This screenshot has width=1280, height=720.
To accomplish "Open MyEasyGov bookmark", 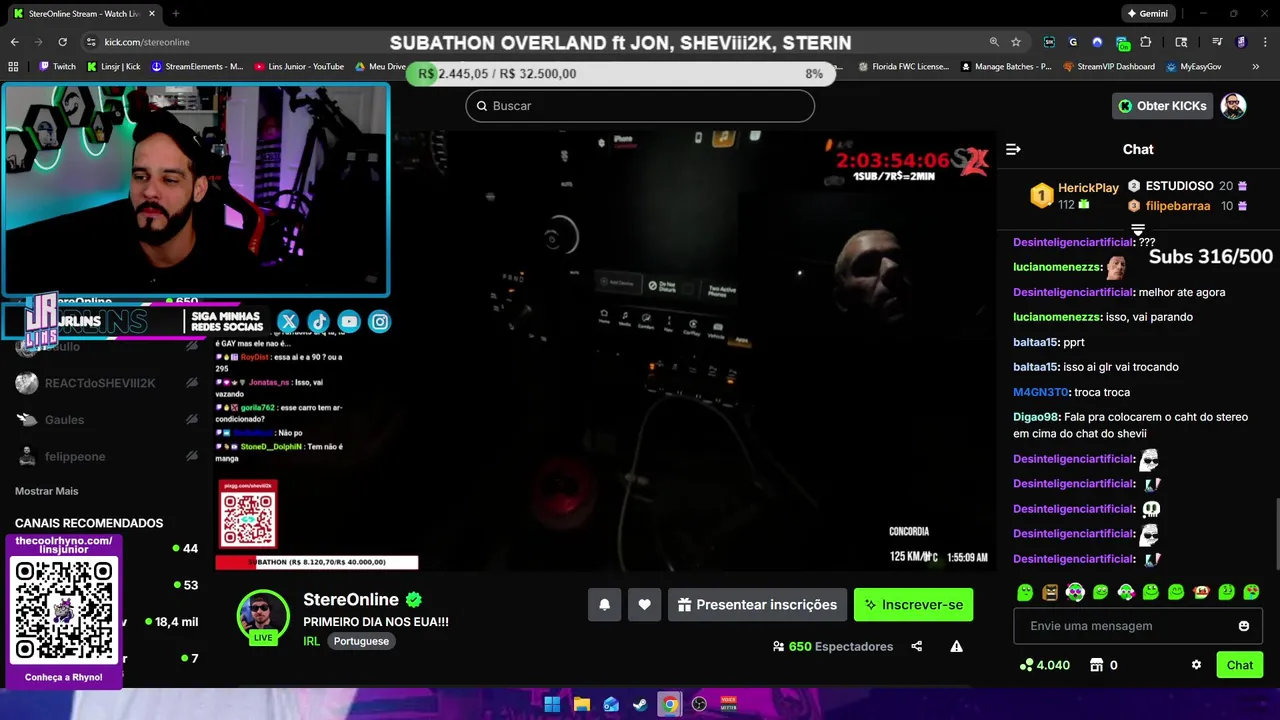I will point(1194,67).
